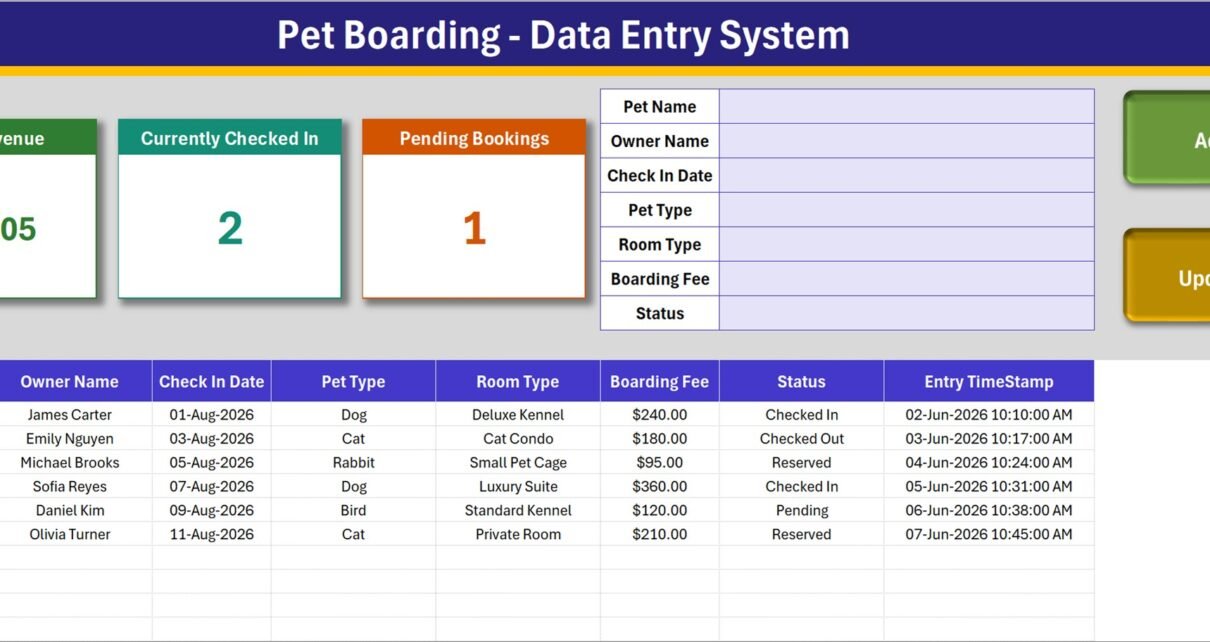This screenshot has width=1210, height=642.
Task: Select the Pending status cell for Daniel Kim
Action: 802,510
